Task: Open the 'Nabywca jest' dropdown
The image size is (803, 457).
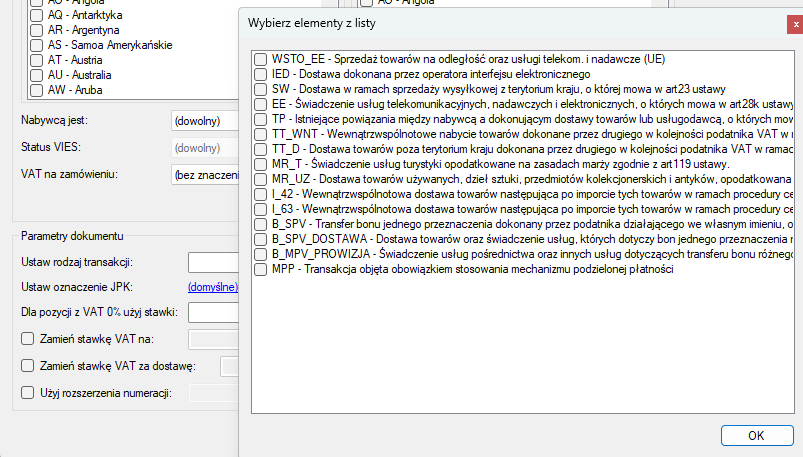Action: (205, 121)
